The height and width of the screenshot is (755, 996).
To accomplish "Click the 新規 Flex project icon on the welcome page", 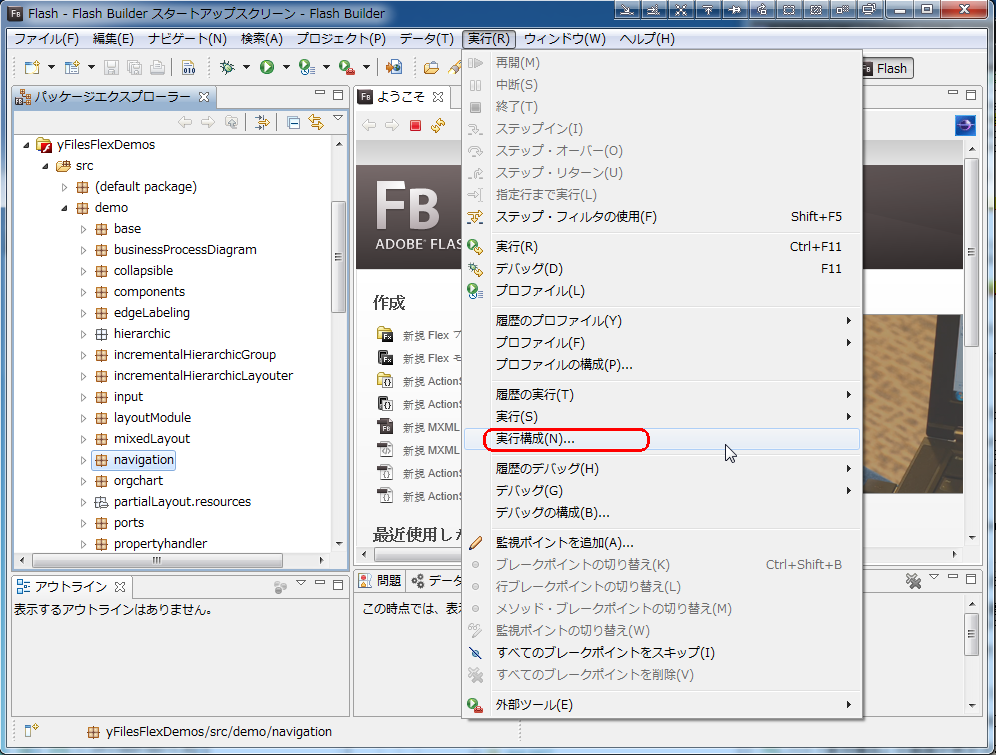I will (x=385, y=335).
